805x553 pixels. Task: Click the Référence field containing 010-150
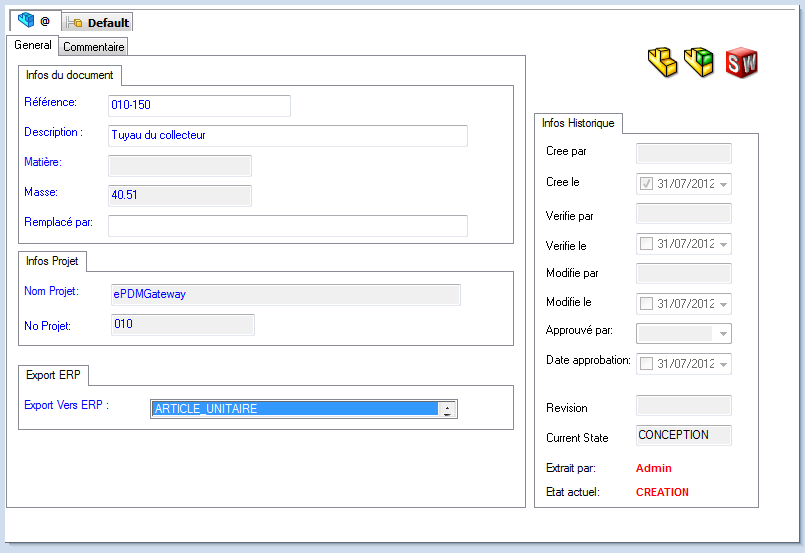pos(199,106)
